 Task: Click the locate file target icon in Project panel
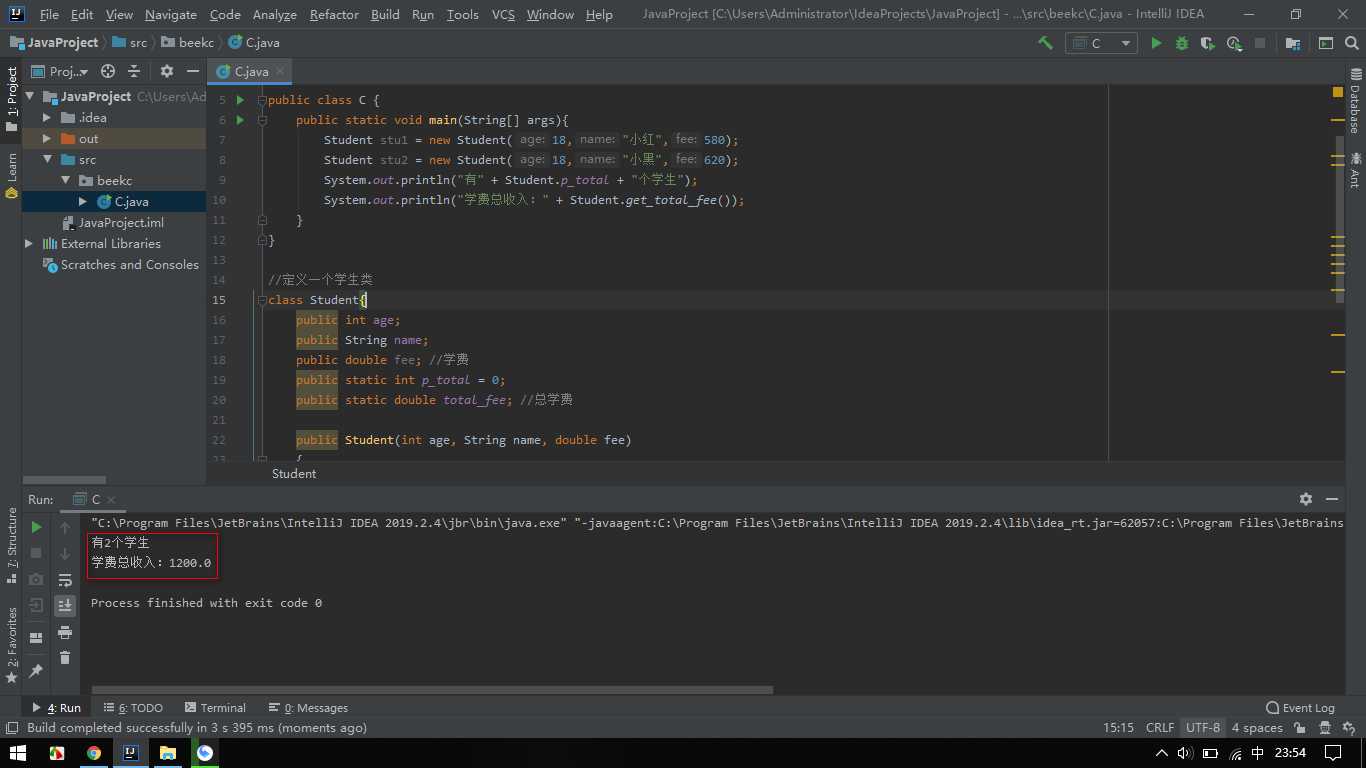point(108,71)
